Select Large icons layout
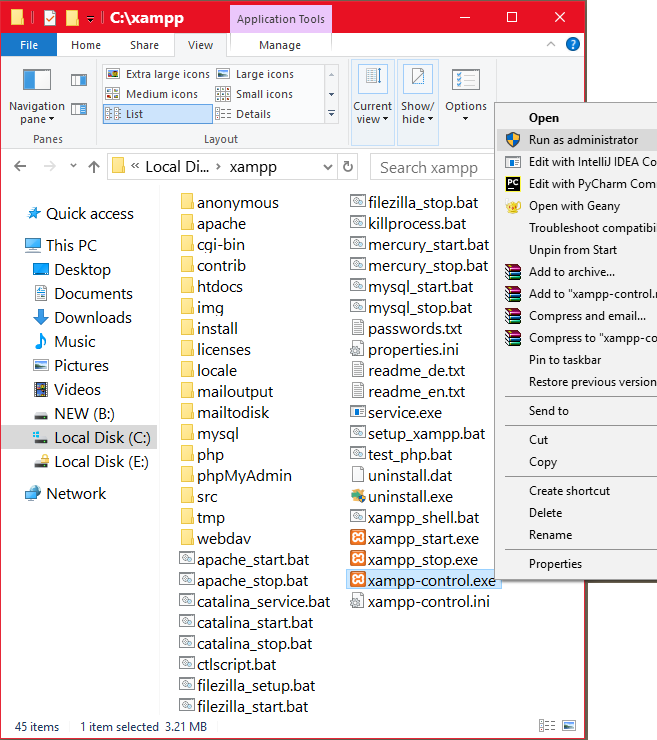 click(255, 74)
